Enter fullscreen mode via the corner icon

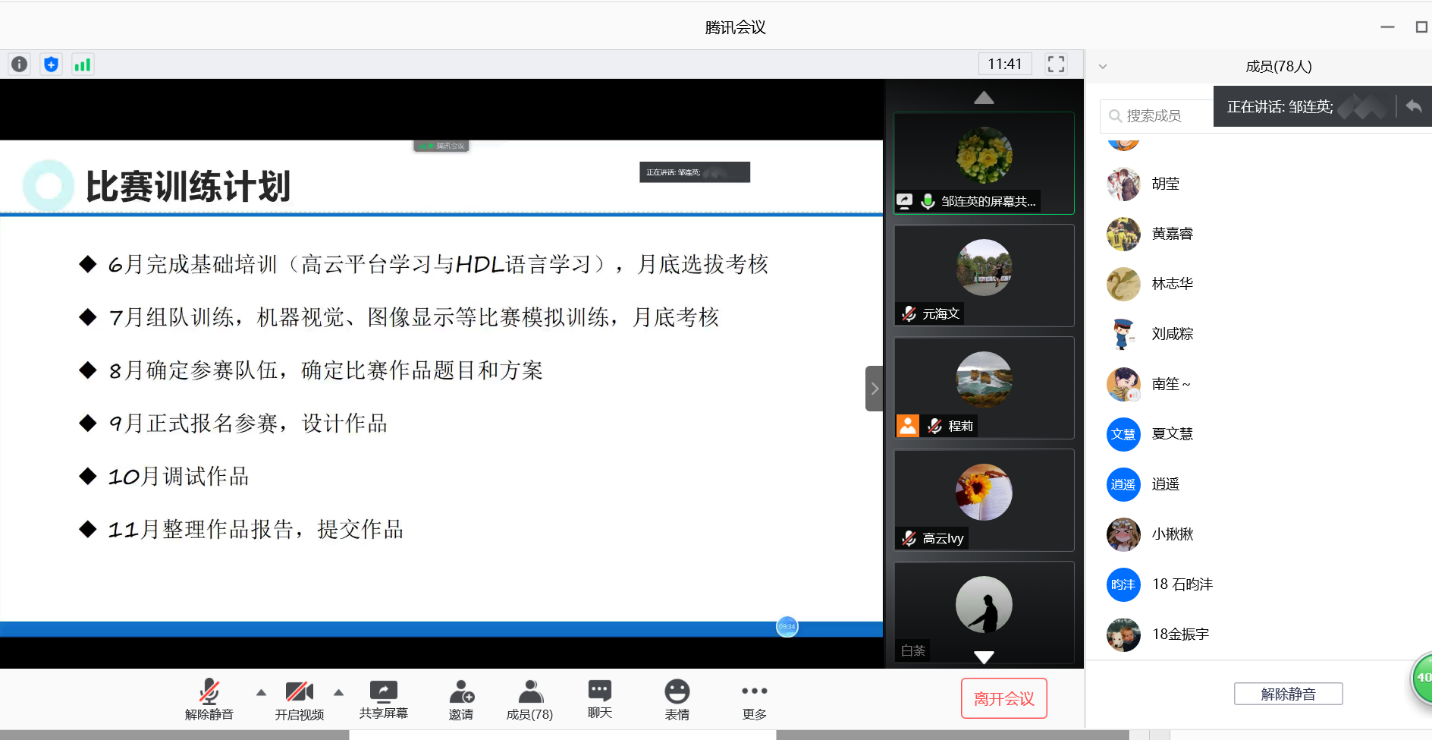(x=1056, y=64)
